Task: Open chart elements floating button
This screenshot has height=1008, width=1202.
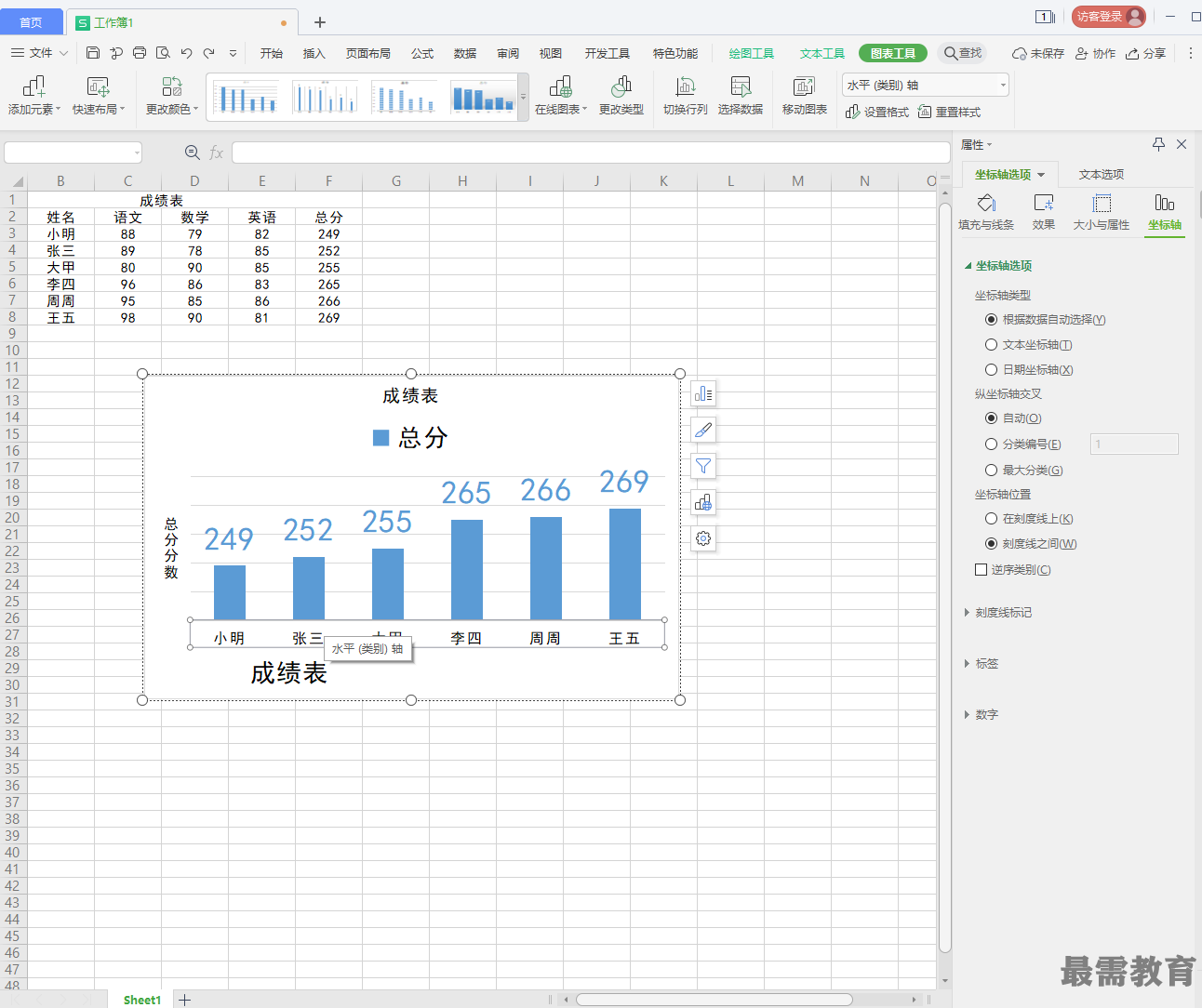Action: point(703,394)
